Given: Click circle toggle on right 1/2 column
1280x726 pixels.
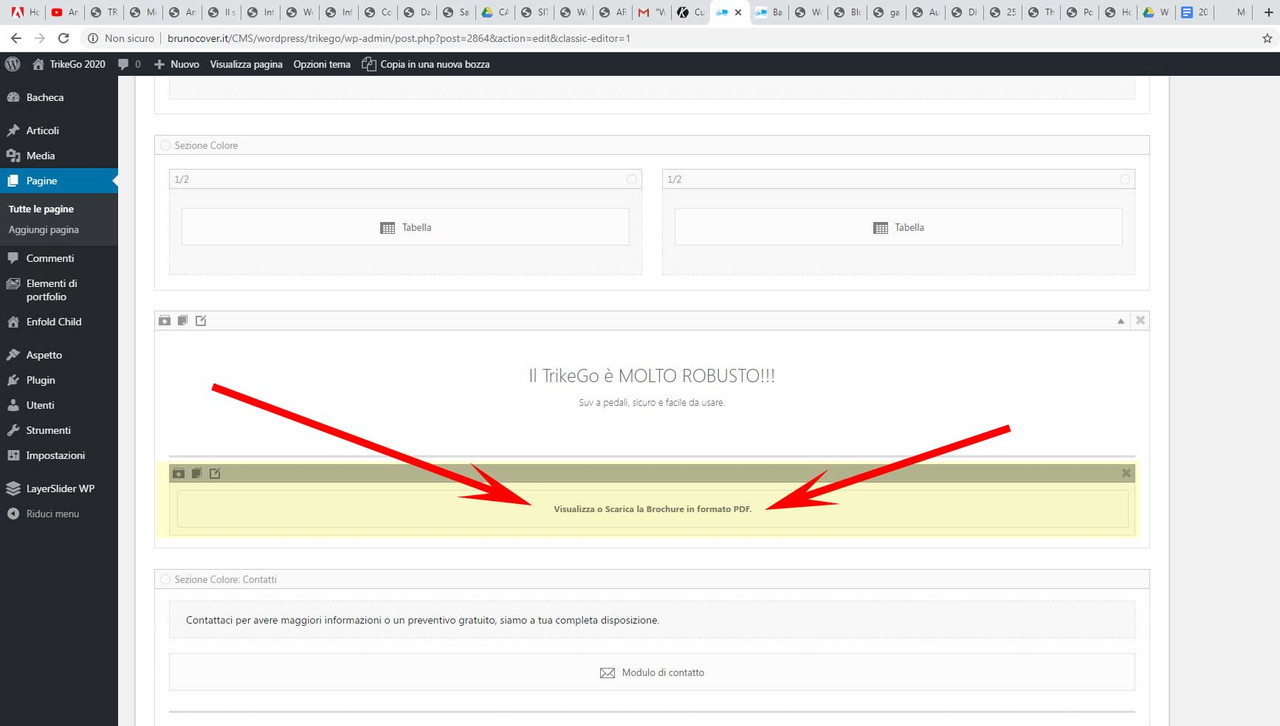Looking at the screenshot, I should click(1124, 179).
